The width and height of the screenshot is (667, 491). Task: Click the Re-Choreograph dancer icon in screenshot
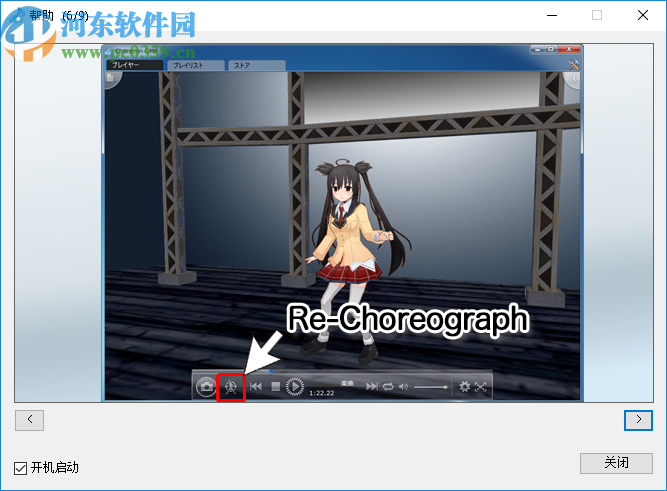click(x=231, y=387)
